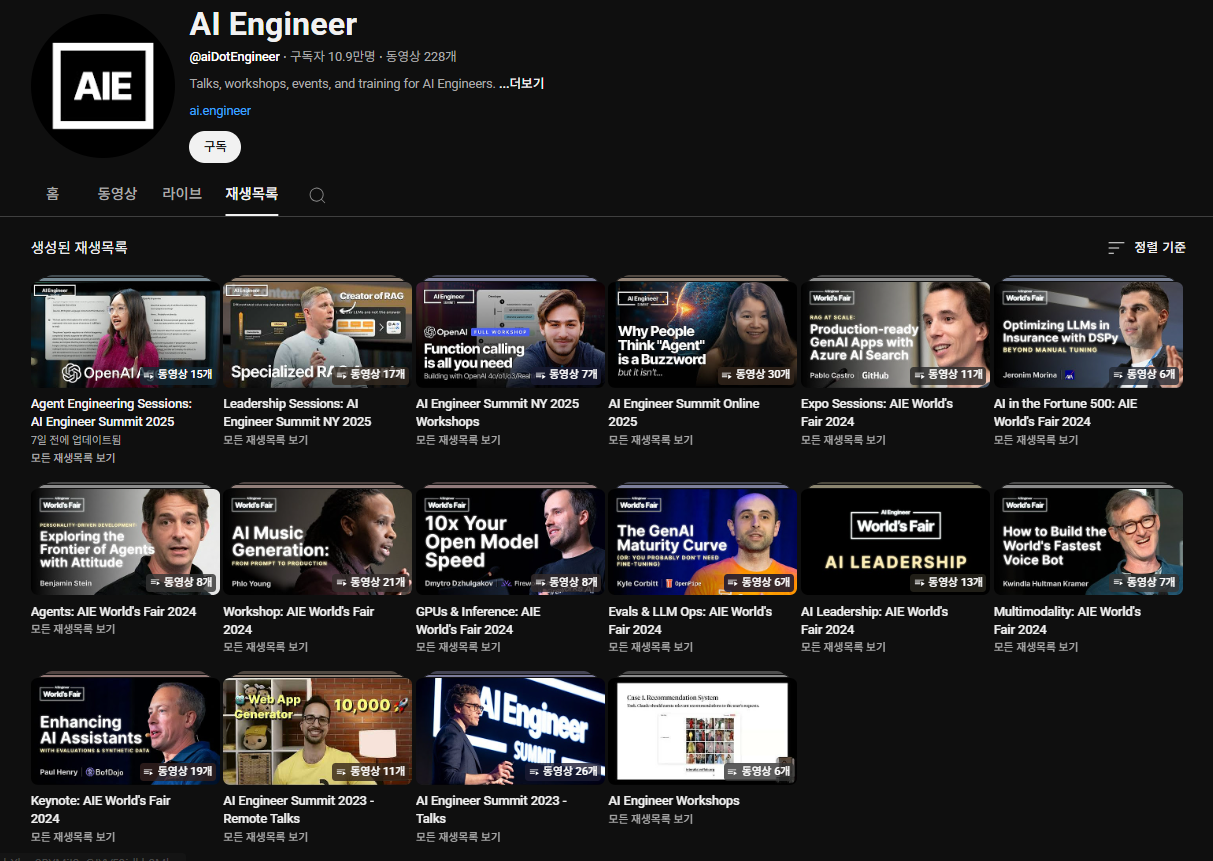Click the '7일 전에 업데이트됨' text

[76, 440]
